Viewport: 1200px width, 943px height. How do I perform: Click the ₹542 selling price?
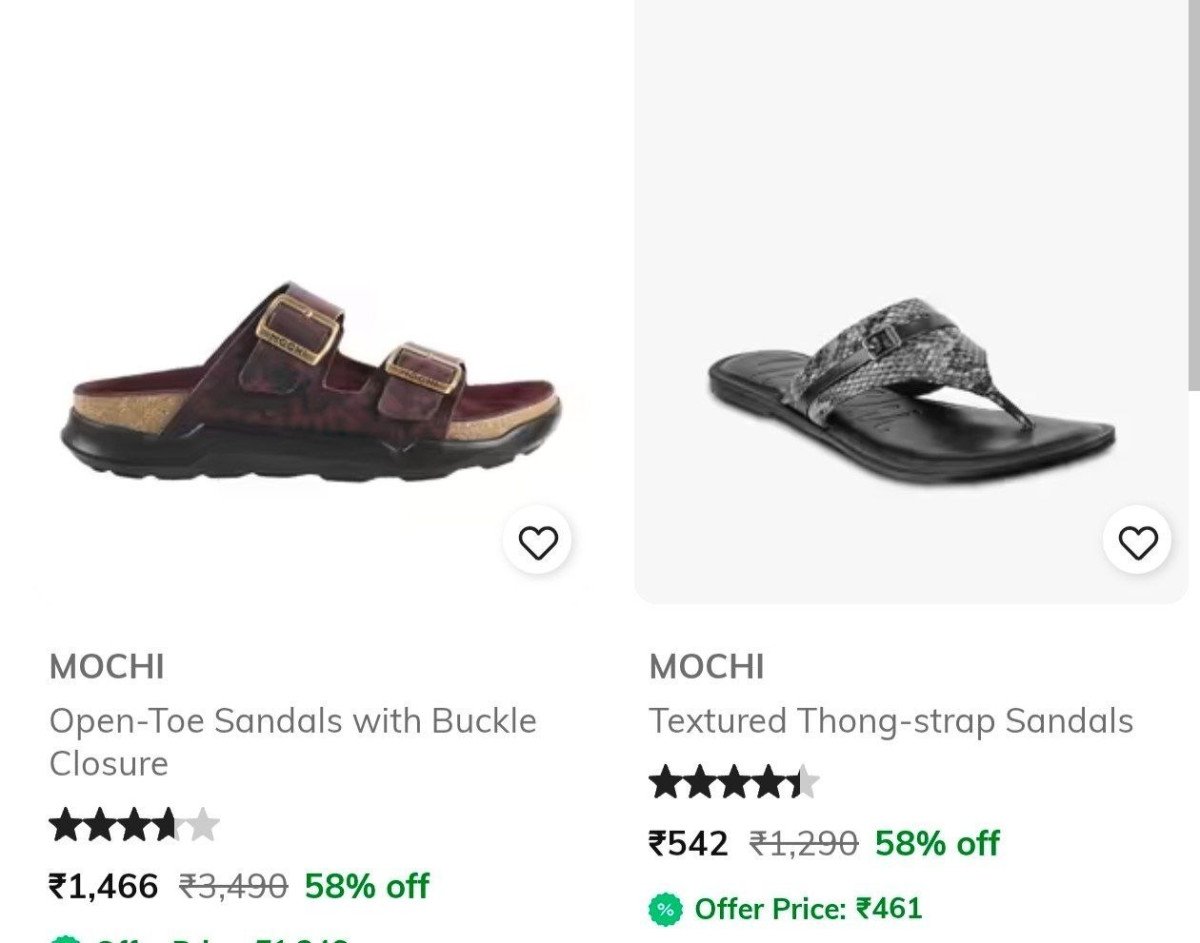pos(689,844)
